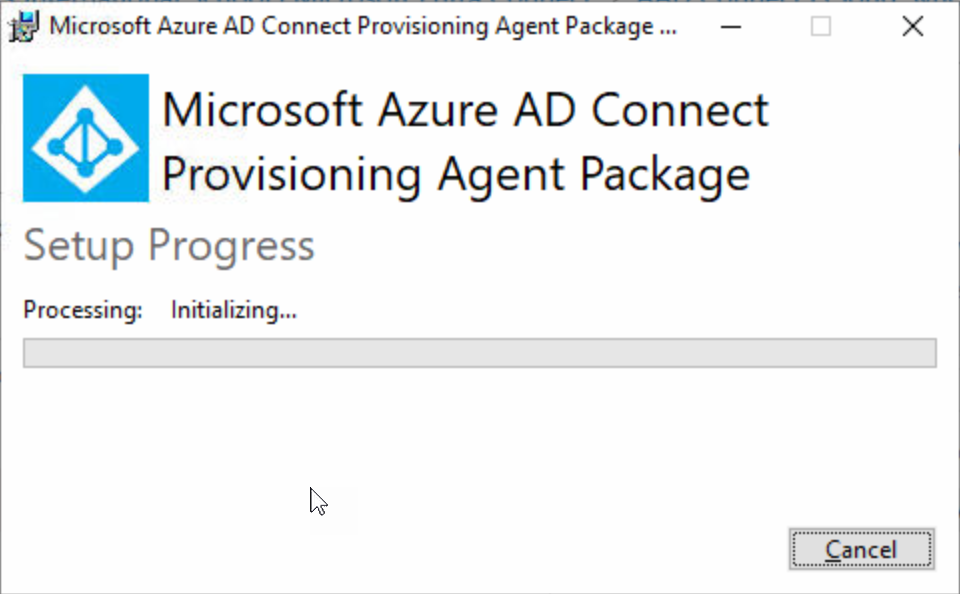Click the "Initializing..." status text
Screen dimensions: 960x594
234,310
